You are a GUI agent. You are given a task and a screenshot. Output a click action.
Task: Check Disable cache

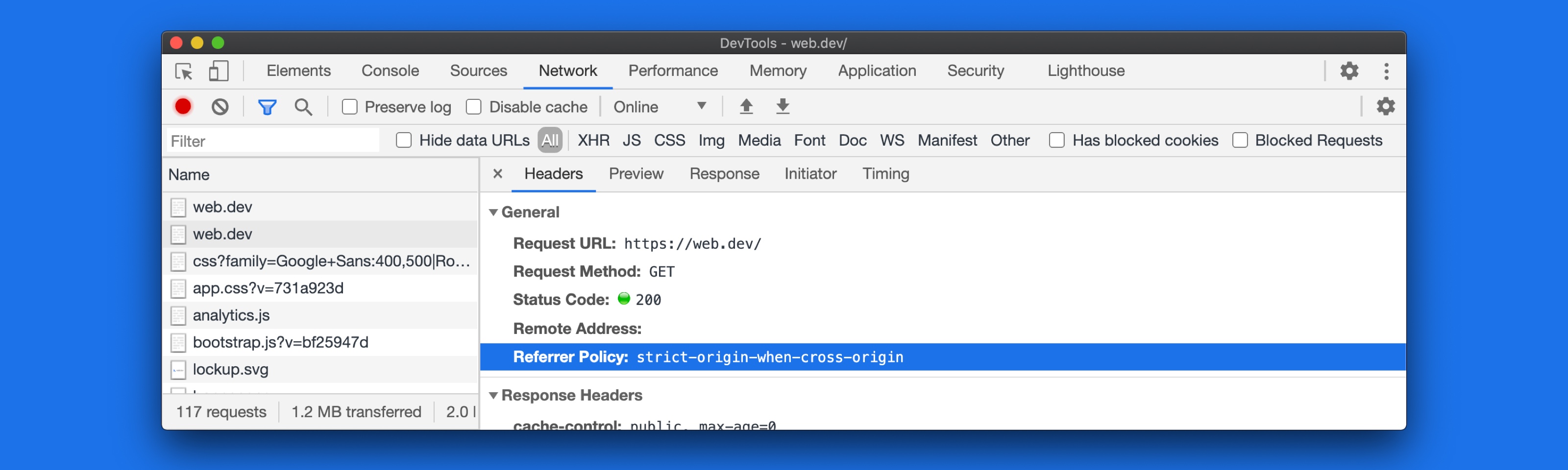[x=473, y=106]
